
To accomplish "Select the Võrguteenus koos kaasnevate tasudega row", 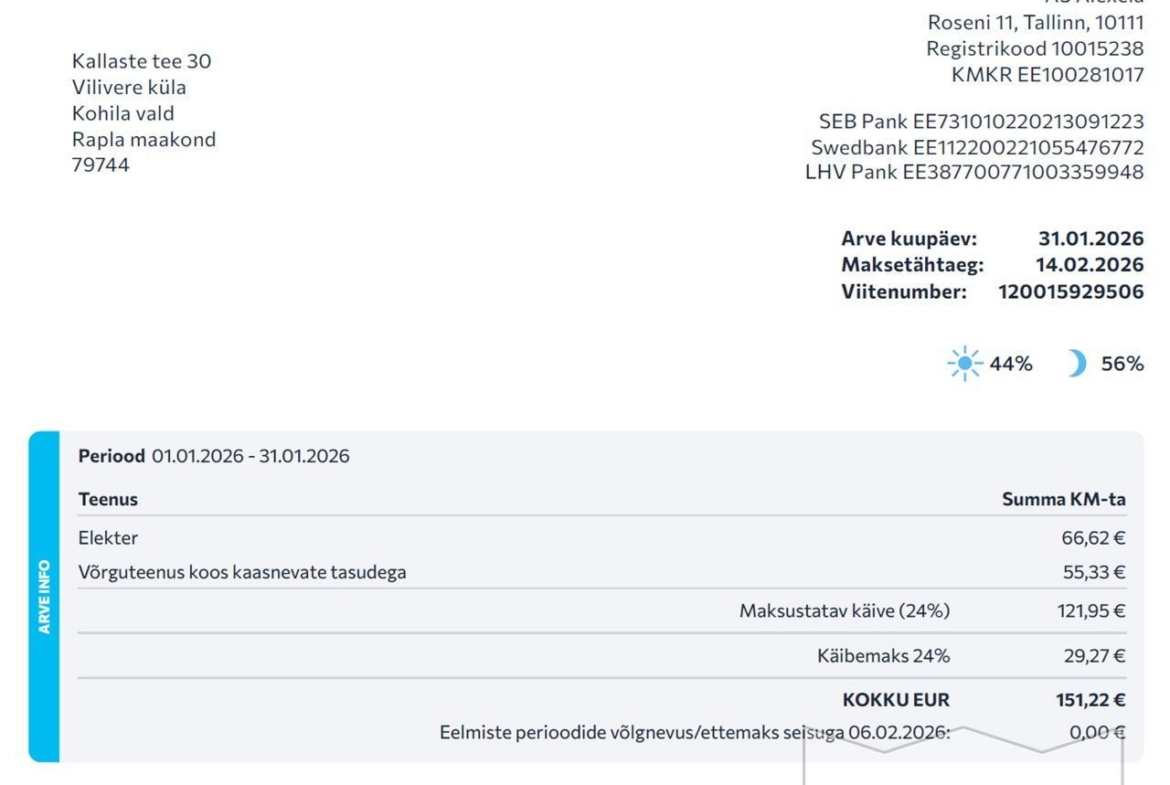I will pos(242,573).
